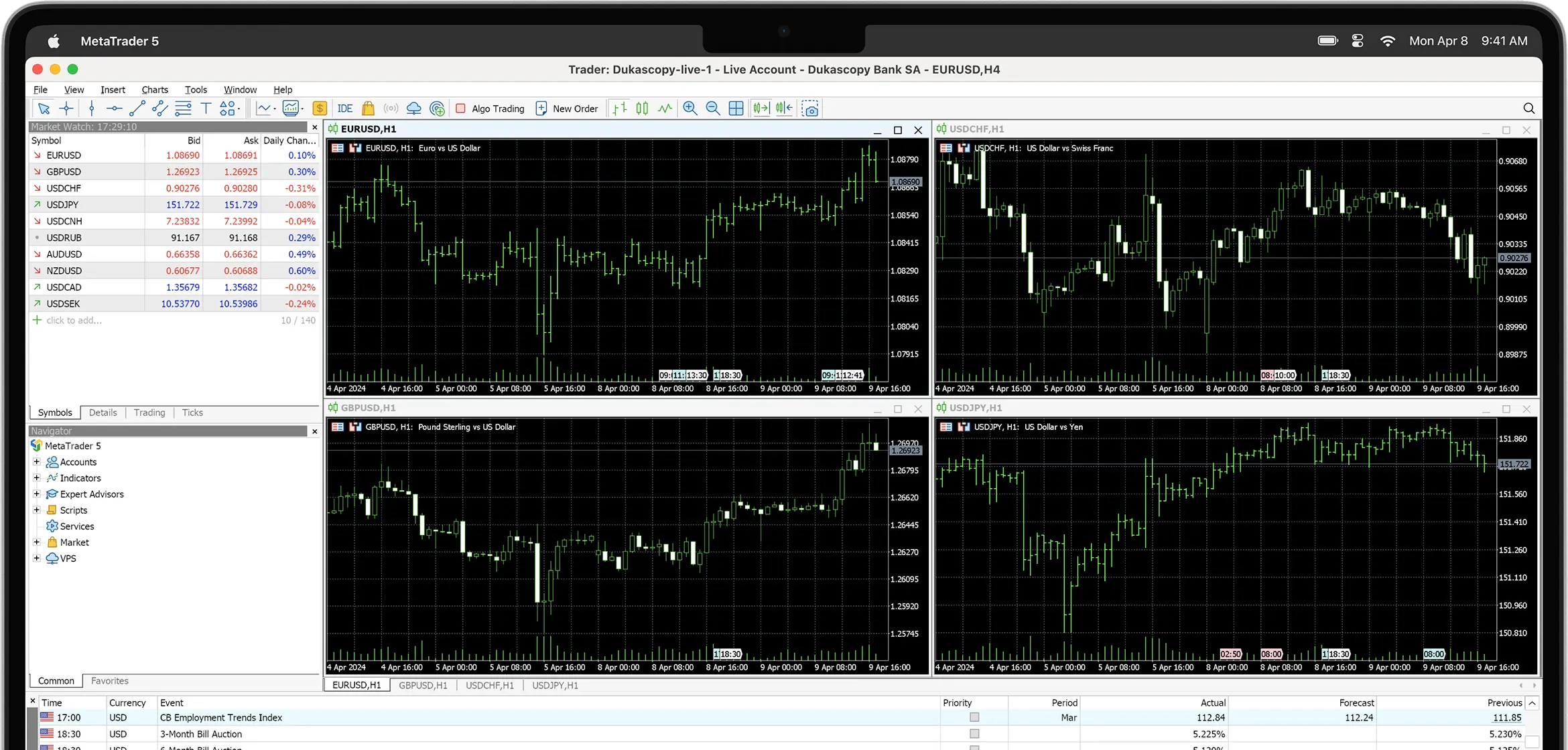Expand the Scripts node in Navigator
This screenshot has height=750, width=1568.
37,510
